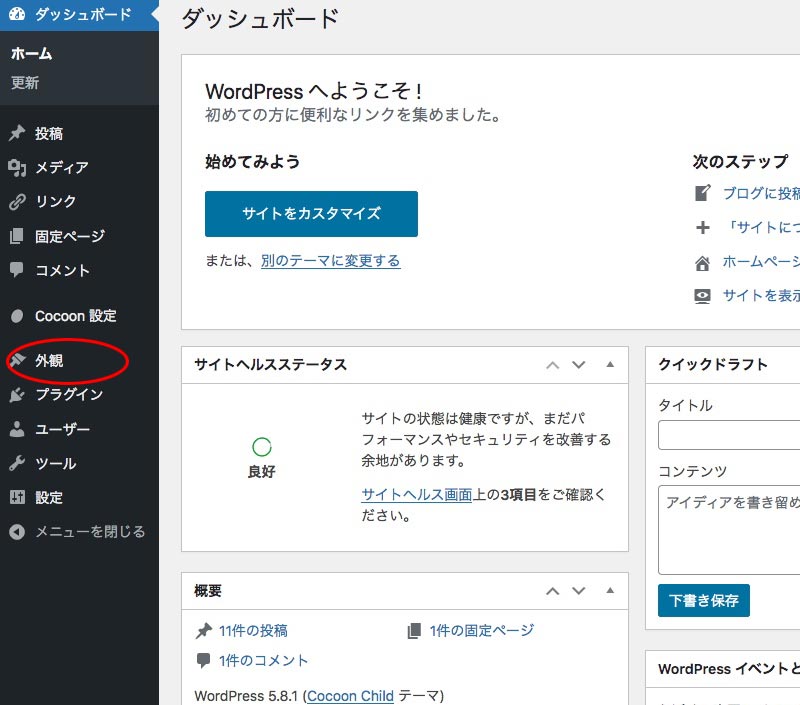
Task: Click the circle icon beside Cocoon 設定
Action: [x=17, y=316]
